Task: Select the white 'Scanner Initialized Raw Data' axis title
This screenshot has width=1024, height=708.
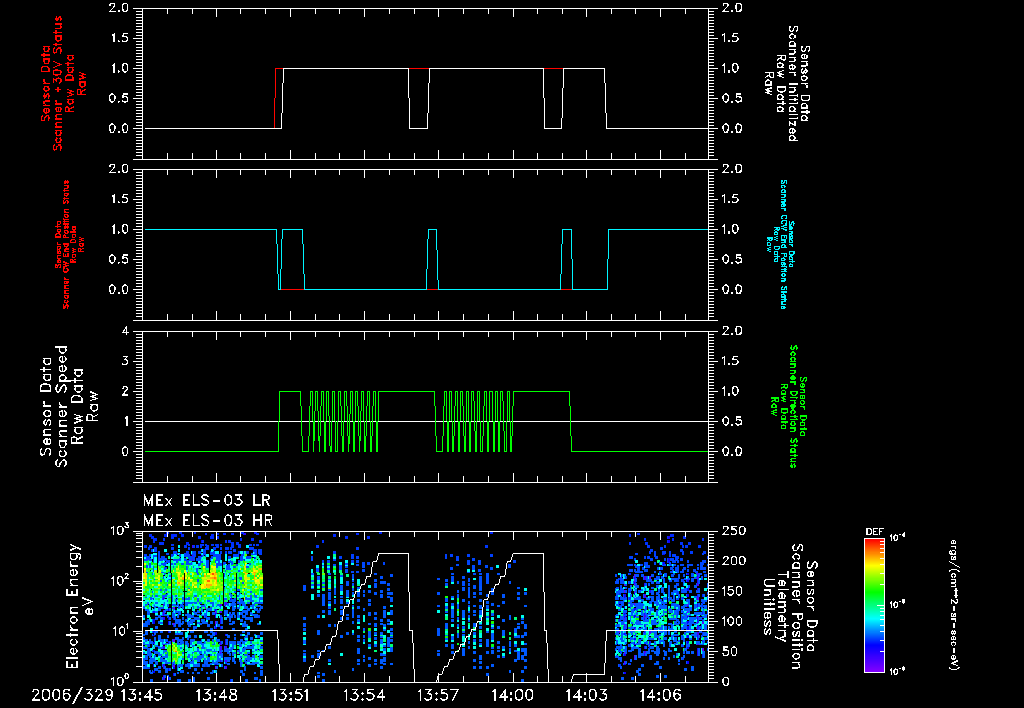Action: [x=788, y=84]
